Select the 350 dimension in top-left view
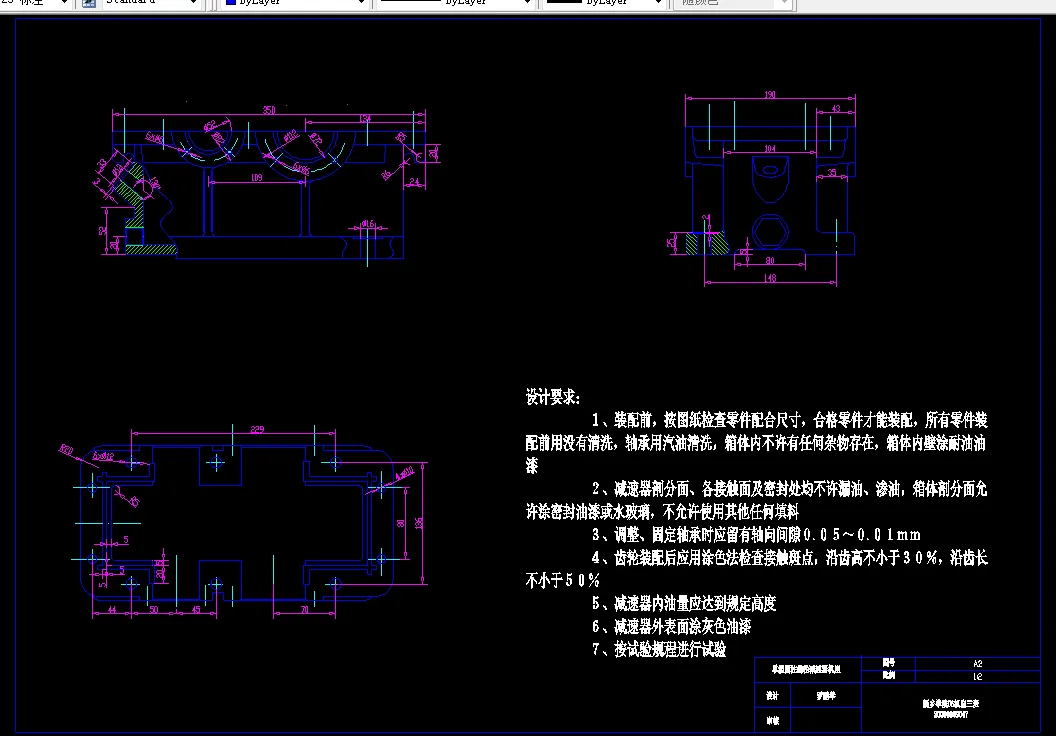The height and width of the screenshot is (736, 1056). pyautogui.click(x=269, y=110)
